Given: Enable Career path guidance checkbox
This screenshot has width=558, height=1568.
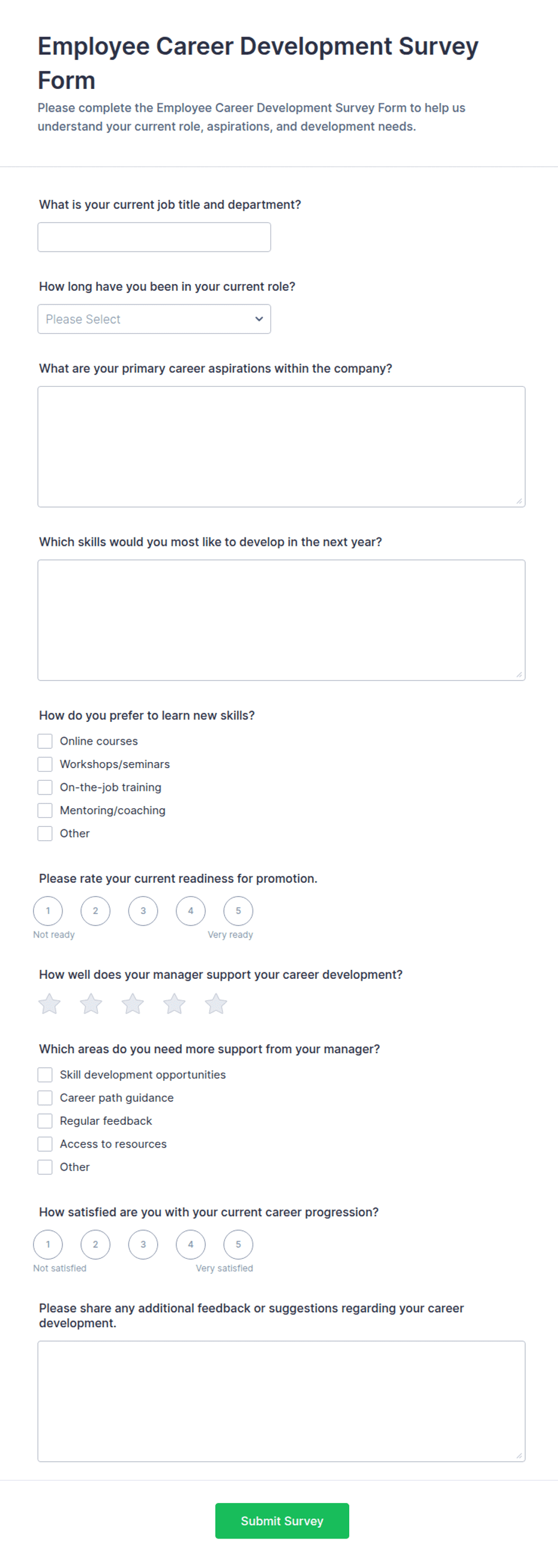Looking at the screenshot, I should click(x=45, y=1097).
